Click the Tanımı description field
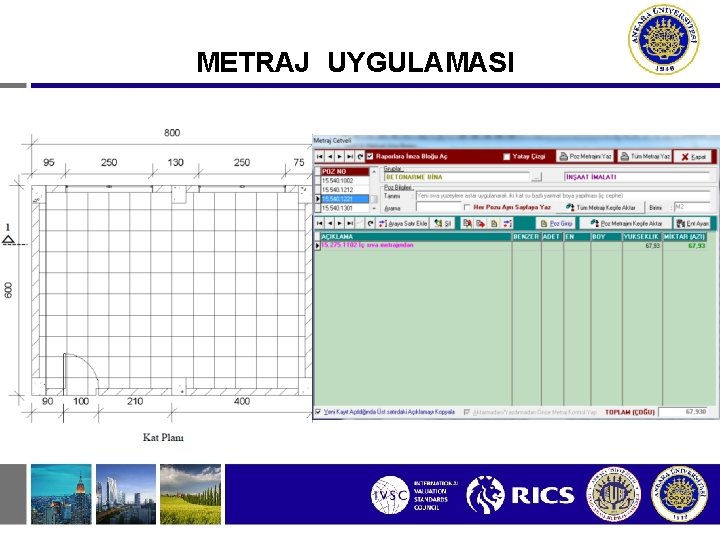The height and width of the screenshot is (540, 720). pos(562,196)
